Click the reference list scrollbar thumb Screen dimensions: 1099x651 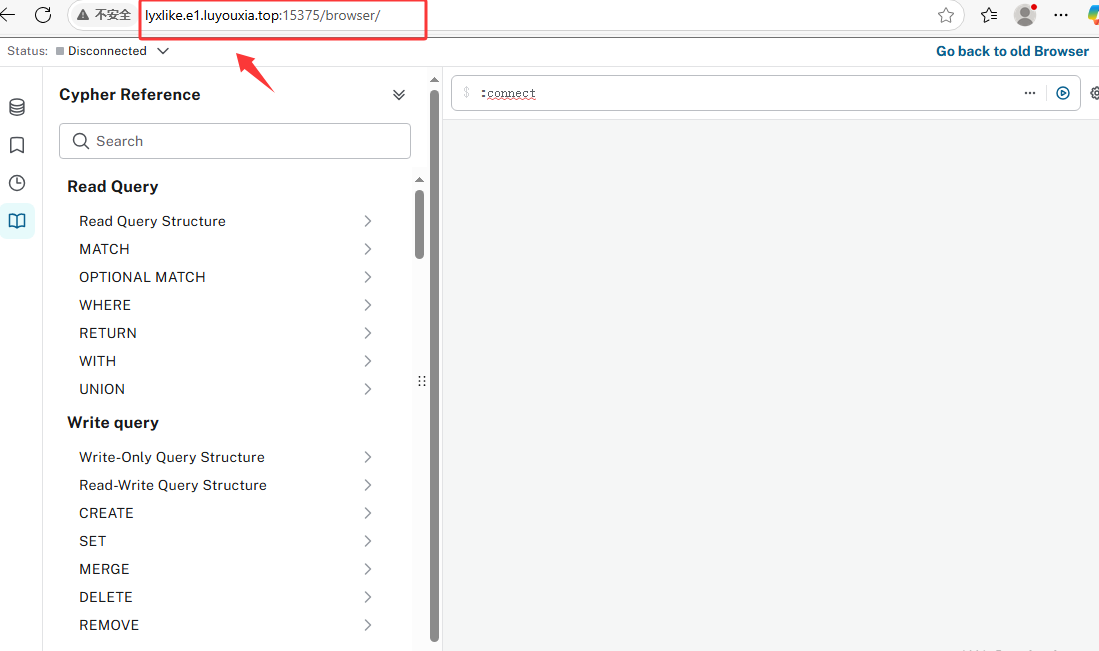tap(419, 224)
